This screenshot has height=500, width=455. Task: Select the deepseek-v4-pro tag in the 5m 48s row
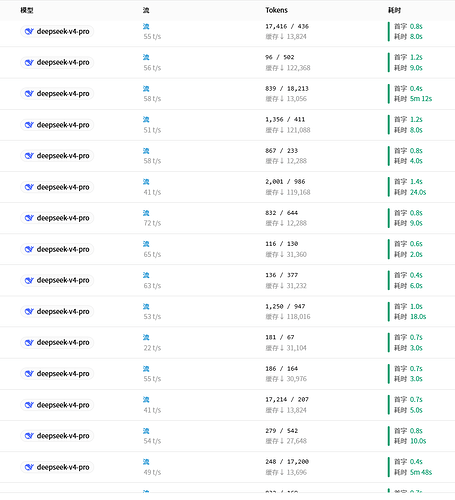(x=57, y=467)
